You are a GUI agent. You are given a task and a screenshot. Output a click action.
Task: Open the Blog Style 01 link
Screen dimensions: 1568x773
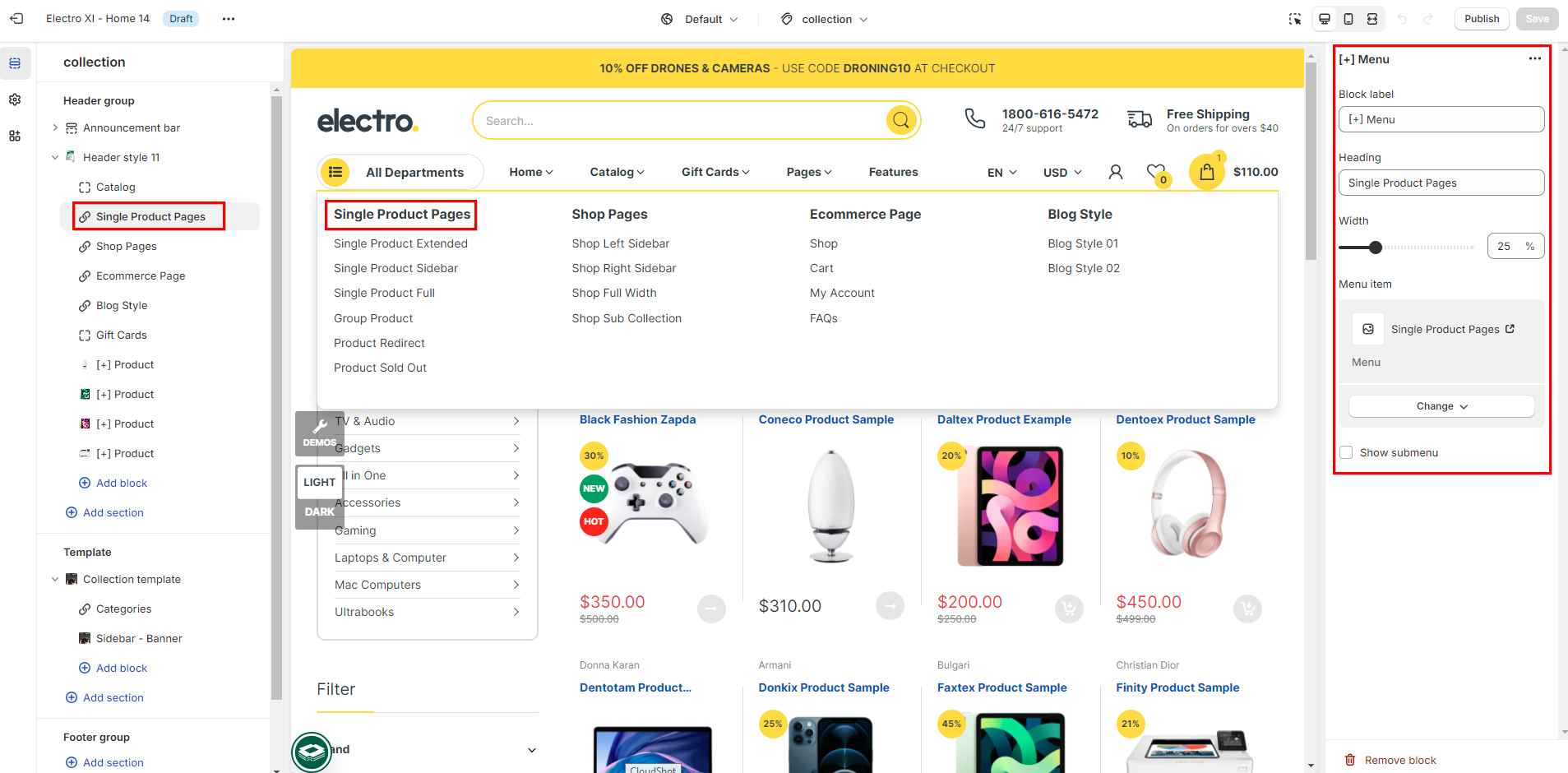[x=1083, y=243]
